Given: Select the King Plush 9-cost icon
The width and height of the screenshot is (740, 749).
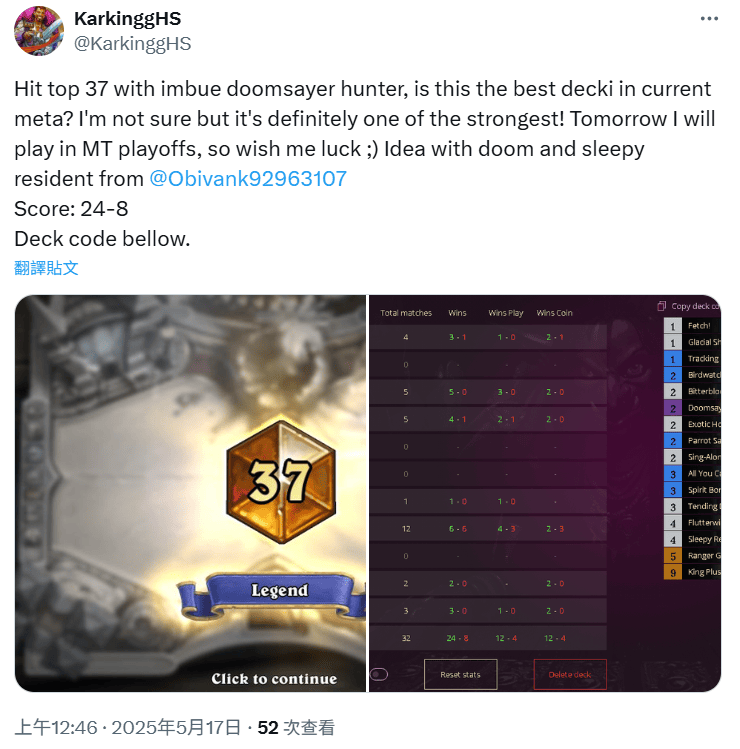Looking at the screenshot, I should click(672, 572).
